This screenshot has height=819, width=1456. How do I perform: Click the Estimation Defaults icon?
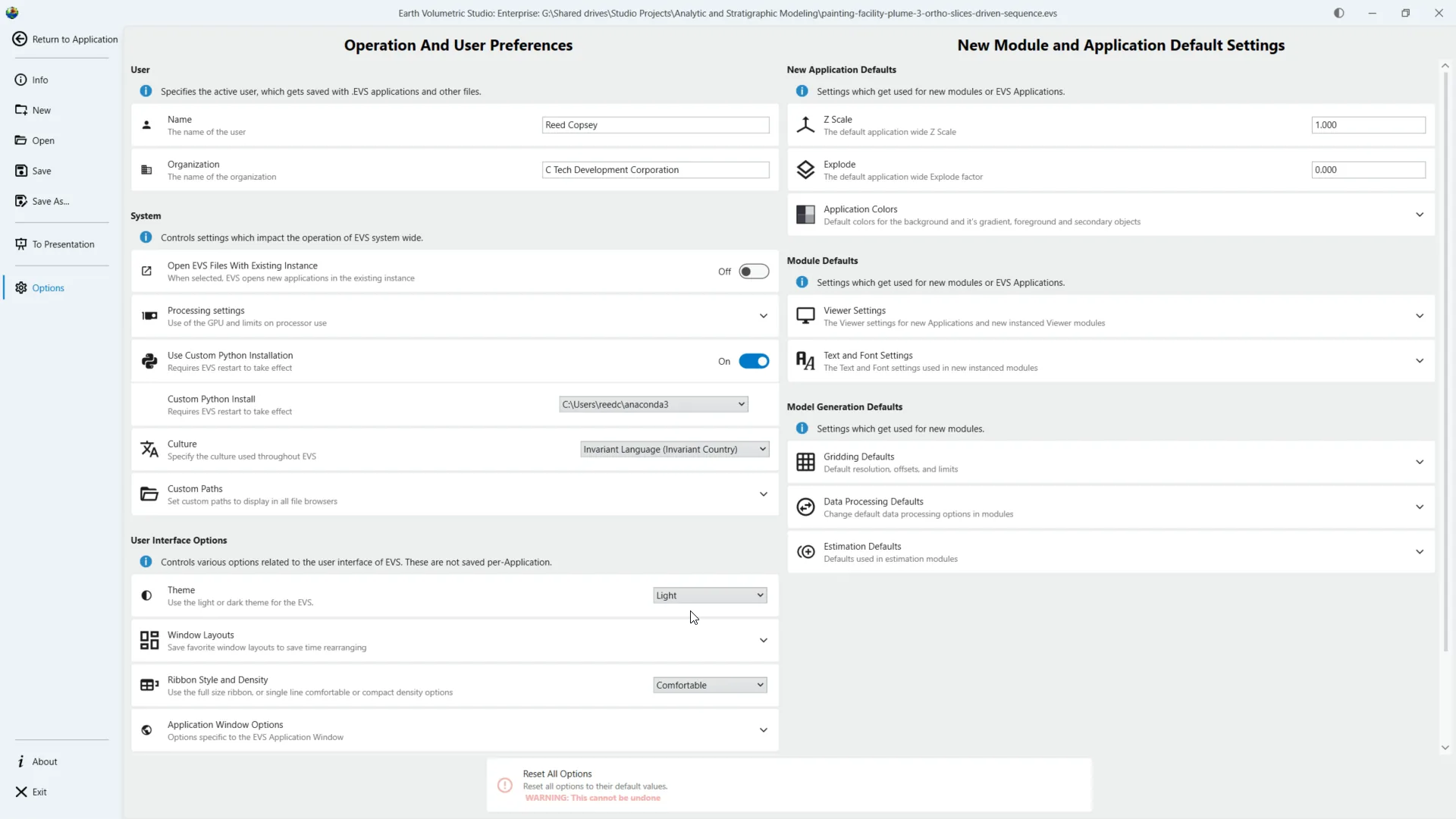click(x=805, y=552)
